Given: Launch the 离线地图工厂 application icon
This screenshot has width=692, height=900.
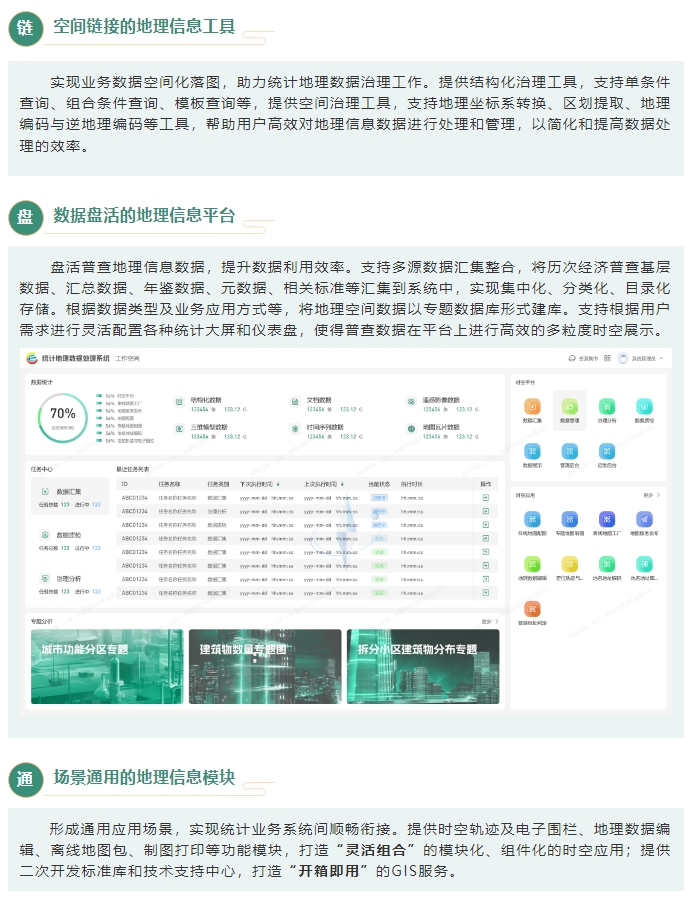Looking at the screenshot, I should [607, 519].
